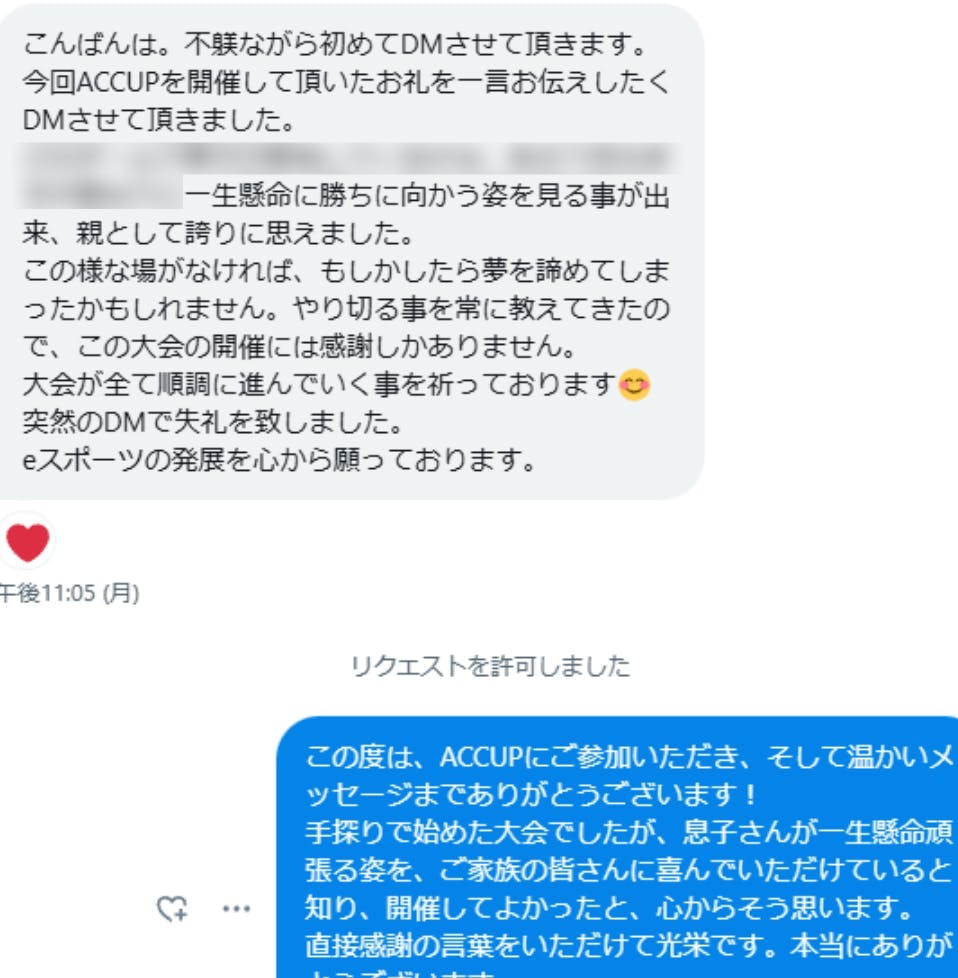Click the line DMさせて頂きました。
This screenshot has width=958, height=978.
159,120
